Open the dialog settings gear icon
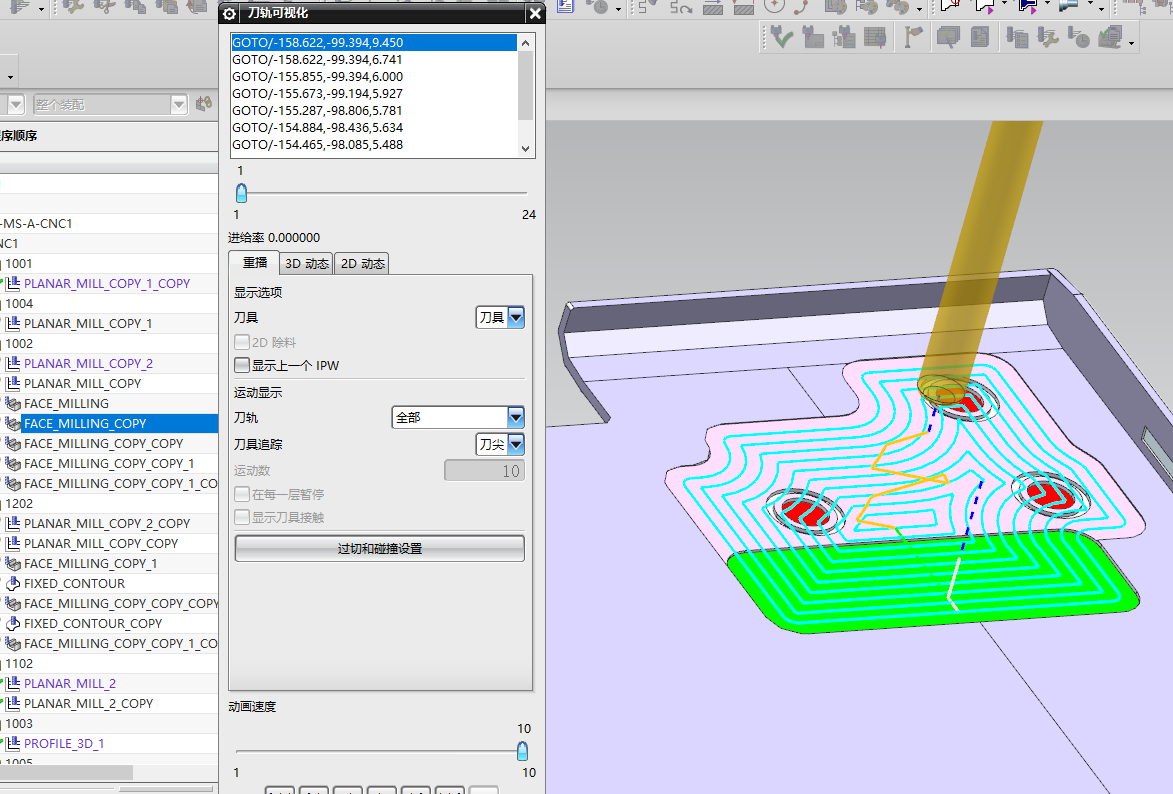The image size is (1173, 794). pos(229,13)
